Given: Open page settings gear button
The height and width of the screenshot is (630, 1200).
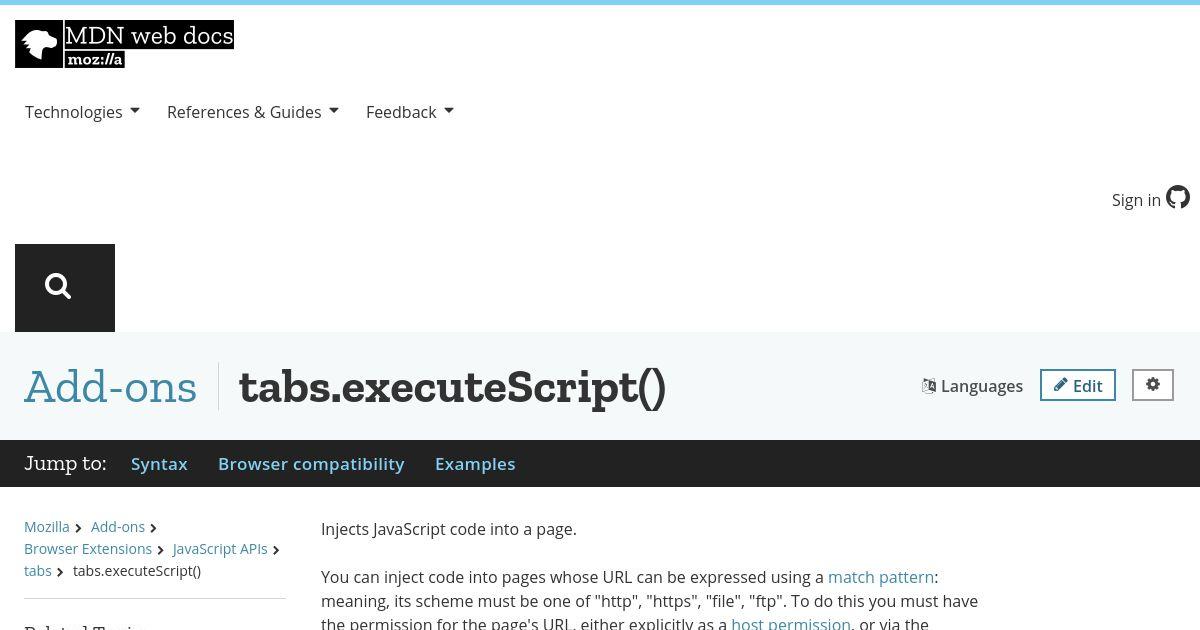Looking at the screenshot, I should pos(1153,385).
